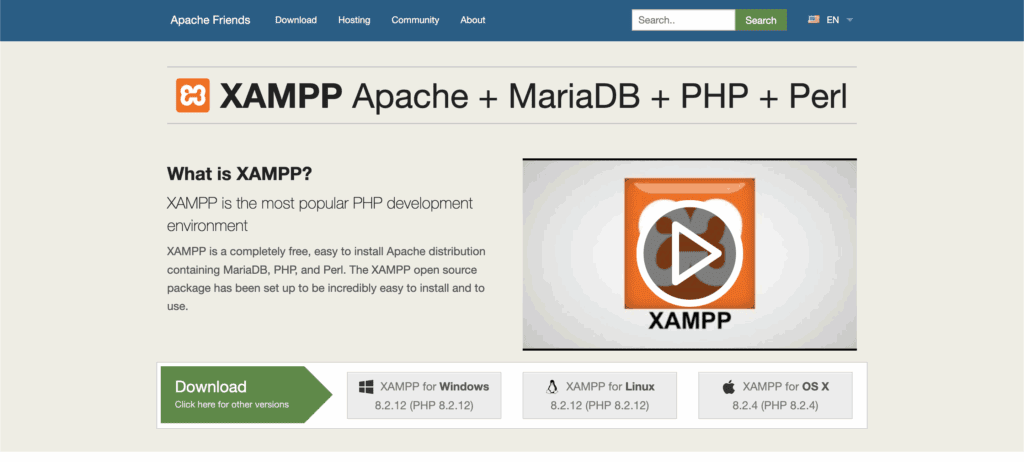Download XAMPP for Linux 8.2.12
The image size is (1024, 462).
click(x=600, y=395)
